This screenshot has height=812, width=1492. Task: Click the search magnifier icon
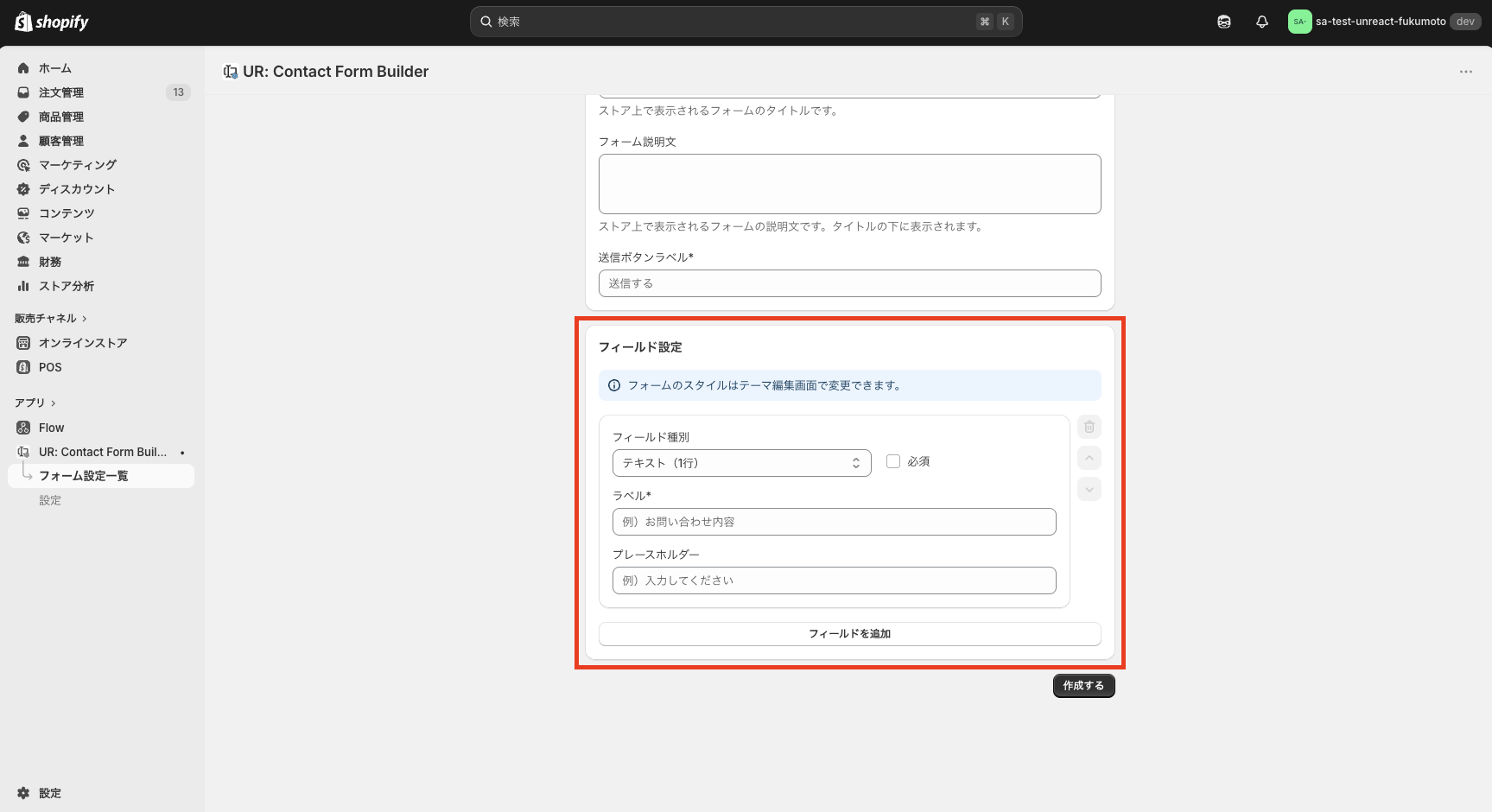click(x=486, y=22)
